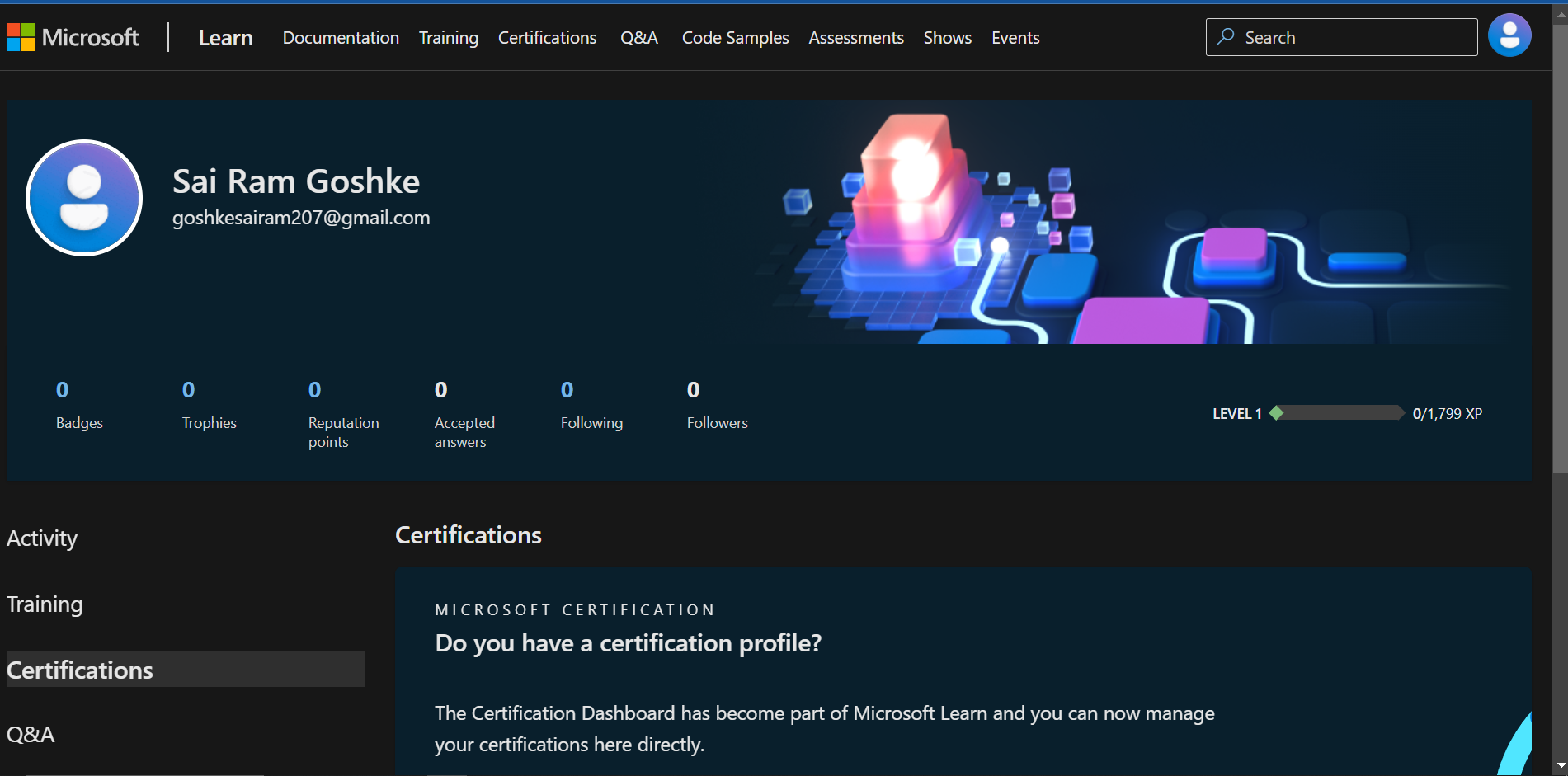The width and height of the screenshot is (1568, 776).
Task: Select the Training sidebar tab
Action: [45, 604]
